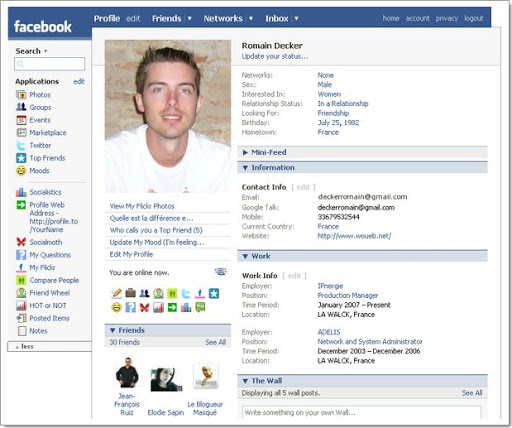Open 'View My Flickr Photos' link
Viewport: 512px width, 428px height.
coord(142,206)
